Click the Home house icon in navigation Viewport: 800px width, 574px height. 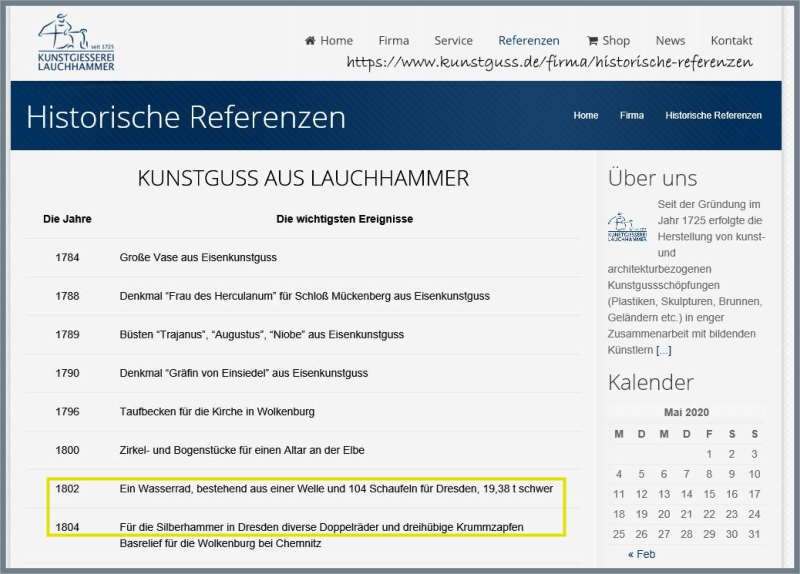click(x=310, y=41)
